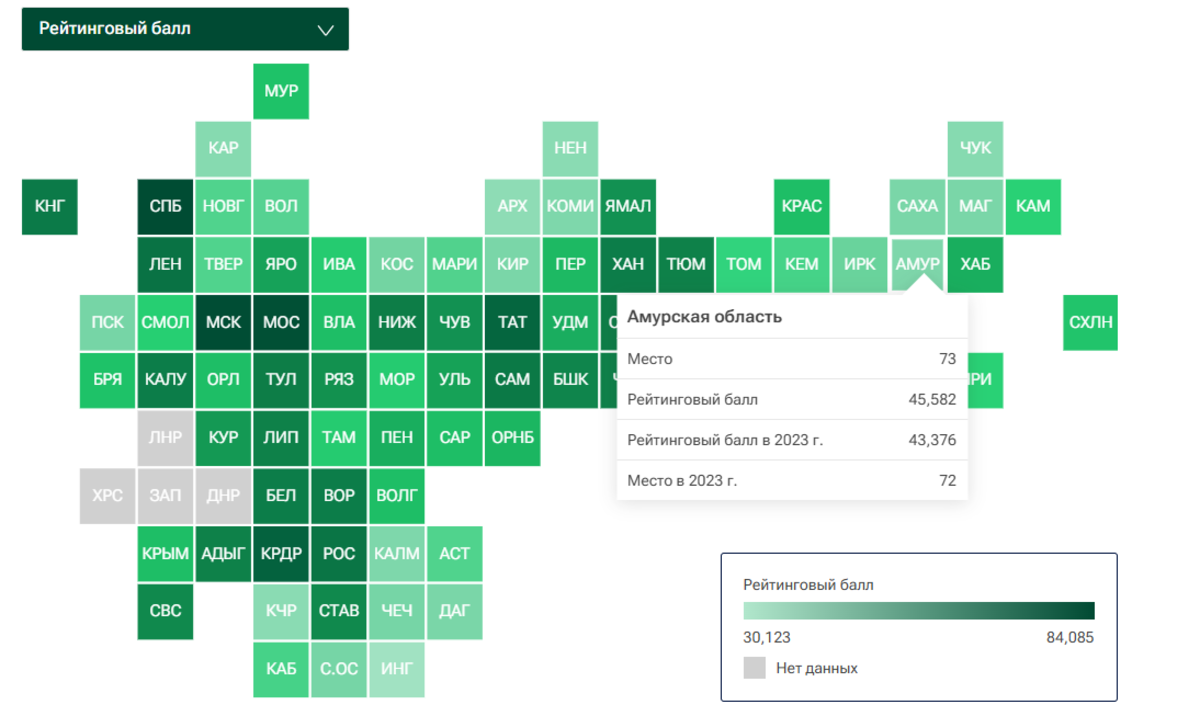Select the ЯМАЛ region tile
Viewport: 1200px width, 716px height.
pyautogui.click(x=628, y=207)
